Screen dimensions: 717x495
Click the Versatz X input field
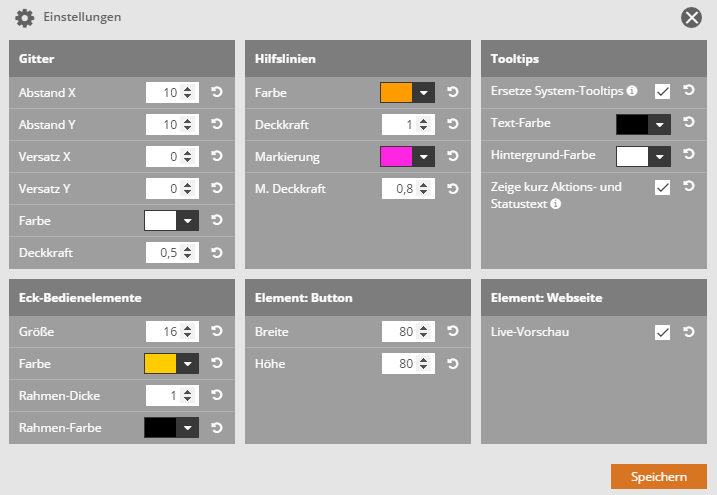[x=162, y=157]
